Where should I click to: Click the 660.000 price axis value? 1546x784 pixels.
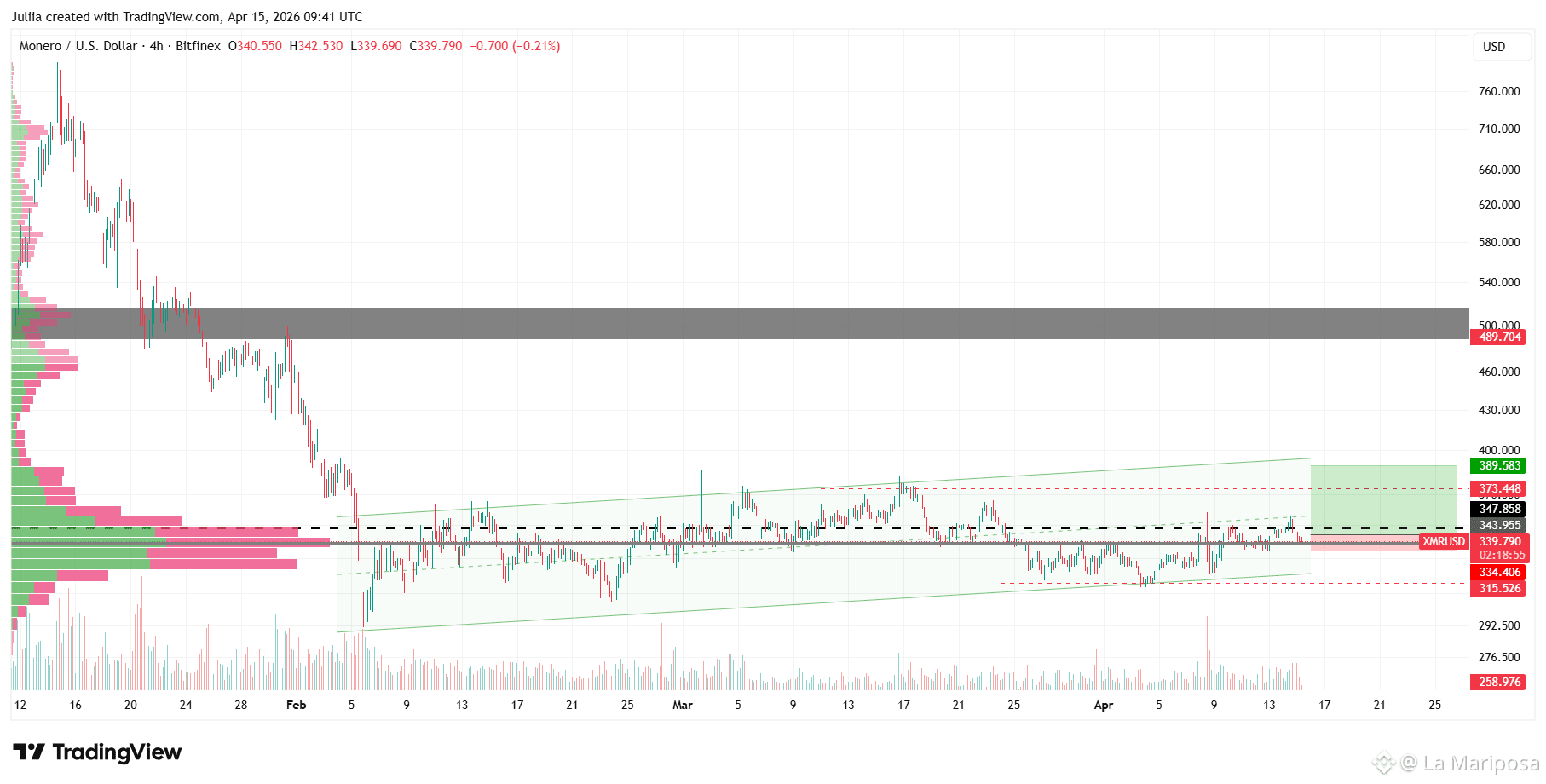pos(1499,170)
